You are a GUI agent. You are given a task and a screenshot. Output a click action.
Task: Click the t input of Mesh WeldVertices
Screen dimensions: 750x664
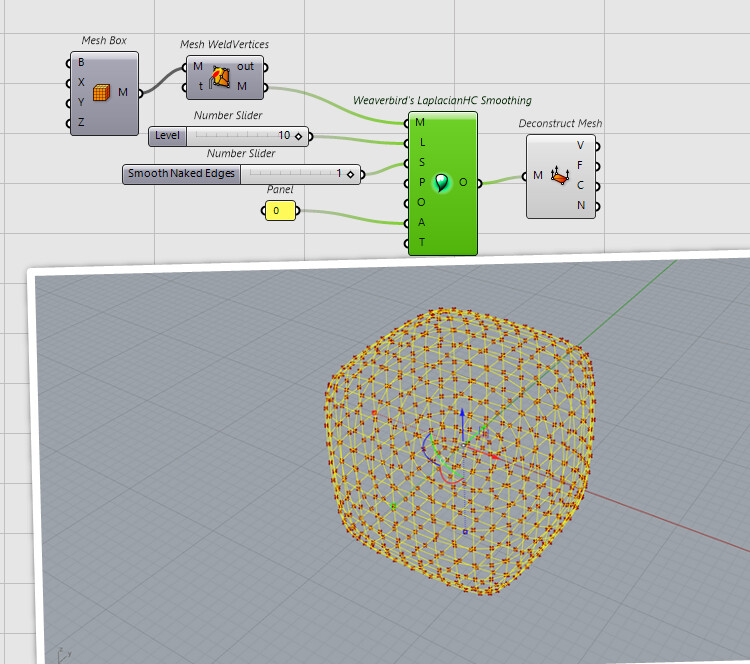pyautogui.click(x=200, y=86)
